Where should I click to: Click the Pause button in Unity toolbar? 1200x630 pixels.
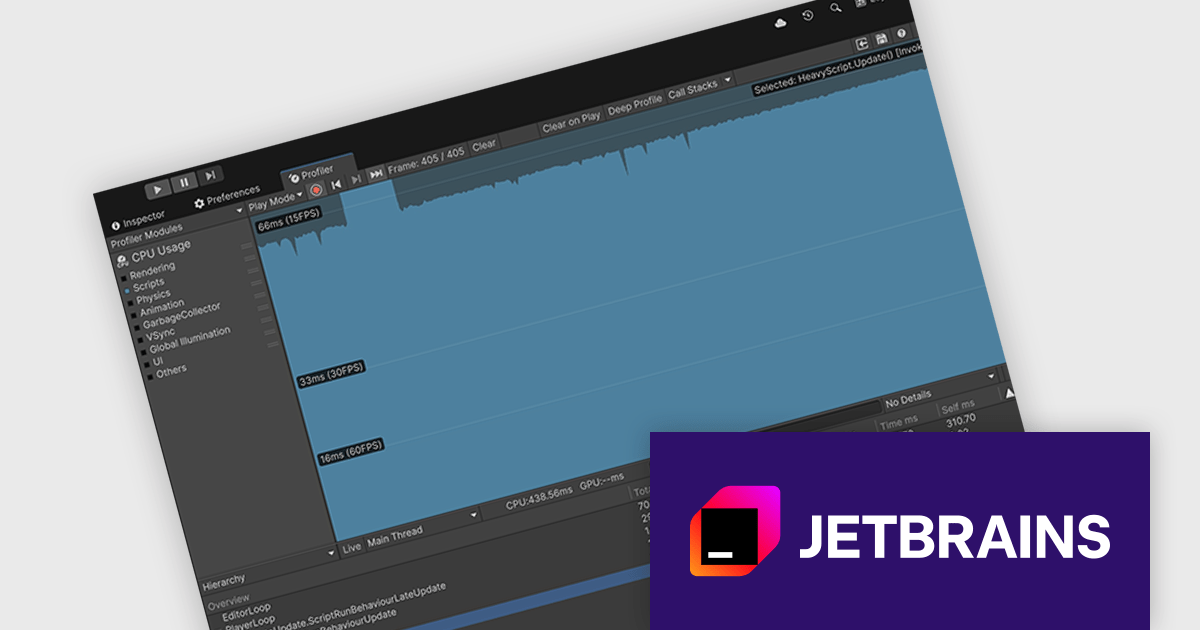coord(184,183)
